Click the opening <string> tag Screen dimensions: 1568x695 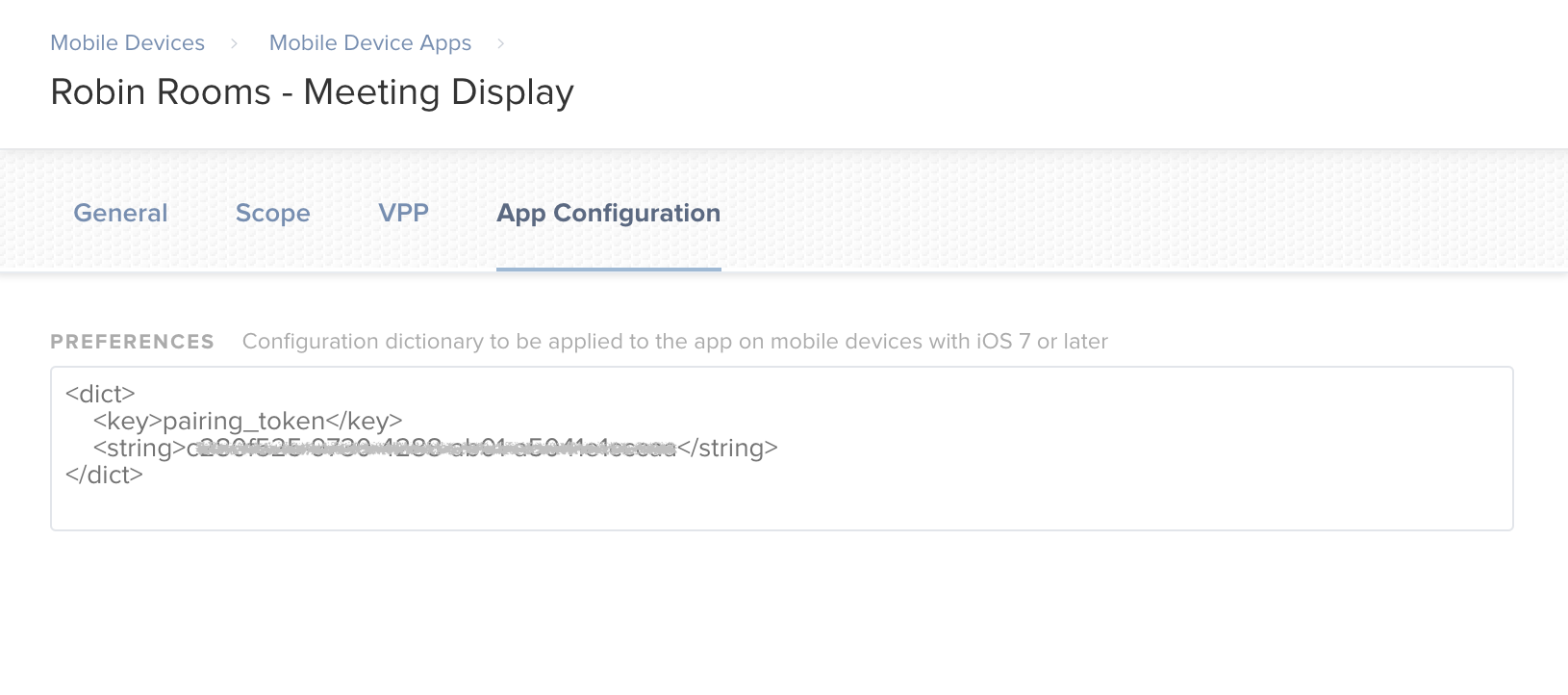(x=139, y=448)
